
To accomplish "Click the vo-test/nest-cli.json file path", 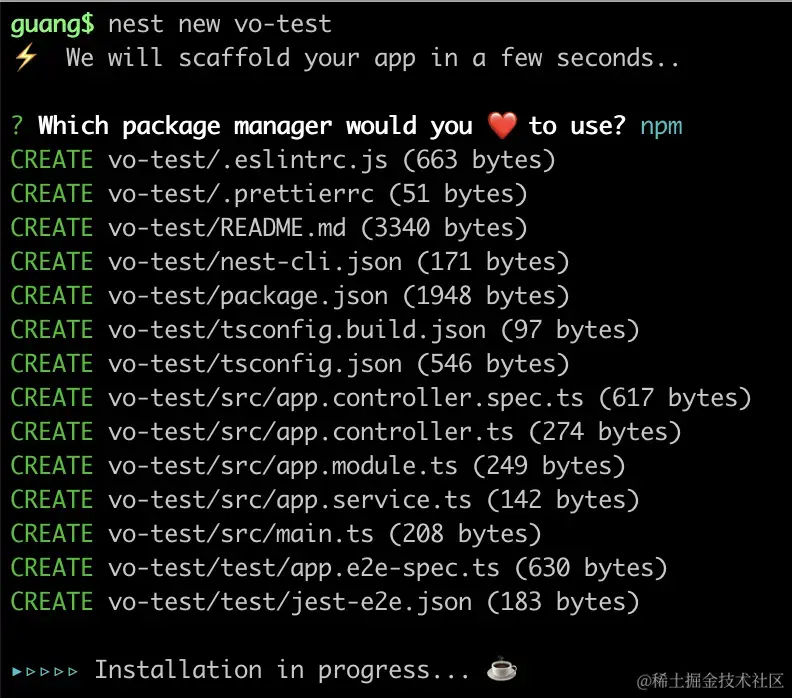I will pos(255,262).
